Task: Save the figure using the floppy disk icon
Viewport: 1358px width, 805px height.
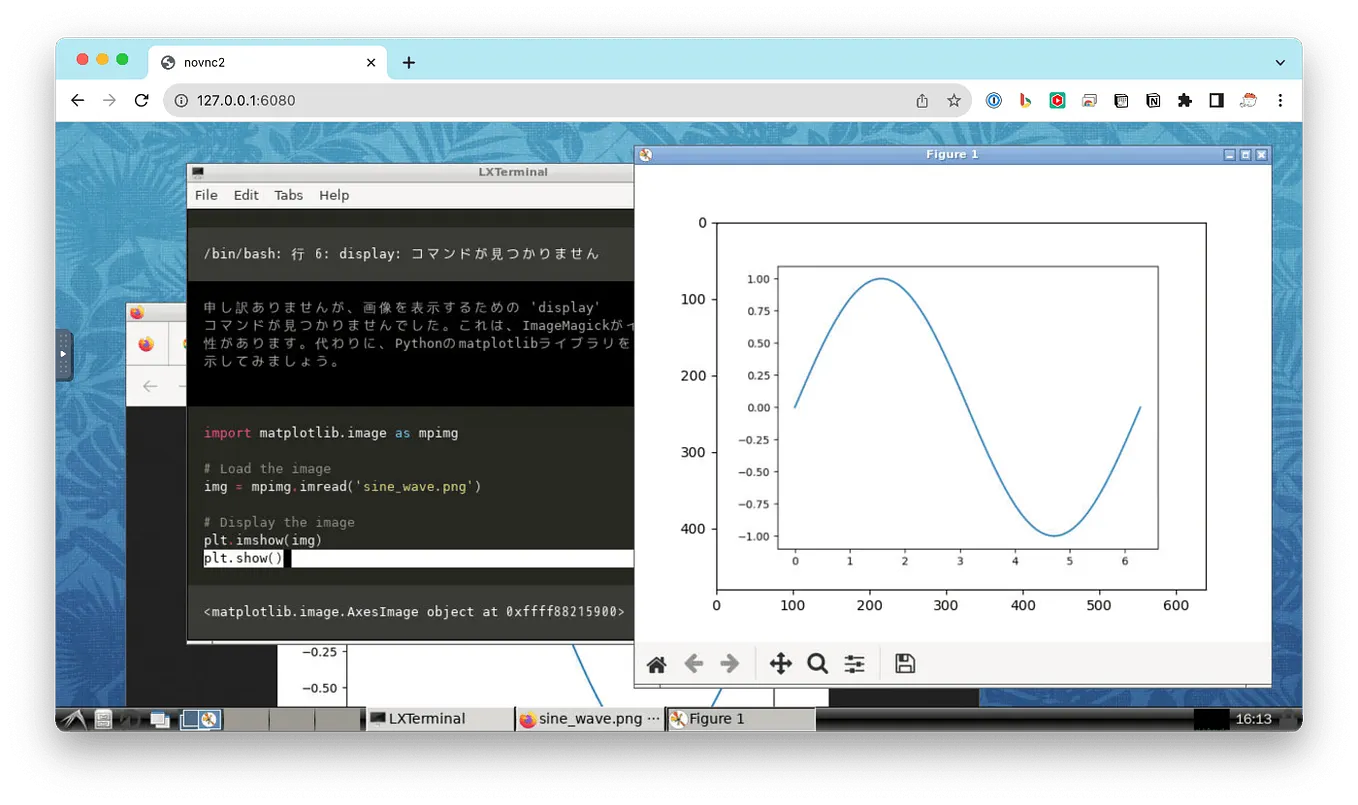Action: [x=904, y=663]
